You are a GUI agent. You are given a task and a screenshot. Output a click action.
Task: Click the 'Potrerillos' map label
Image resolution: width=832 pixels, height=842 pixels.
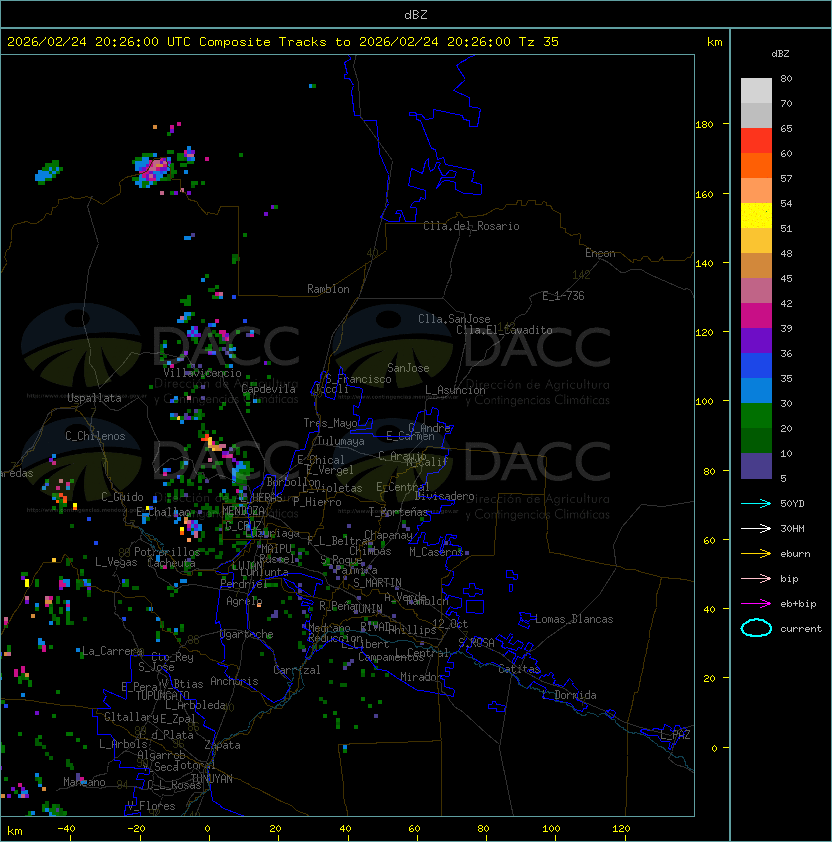tap(167, 552)
